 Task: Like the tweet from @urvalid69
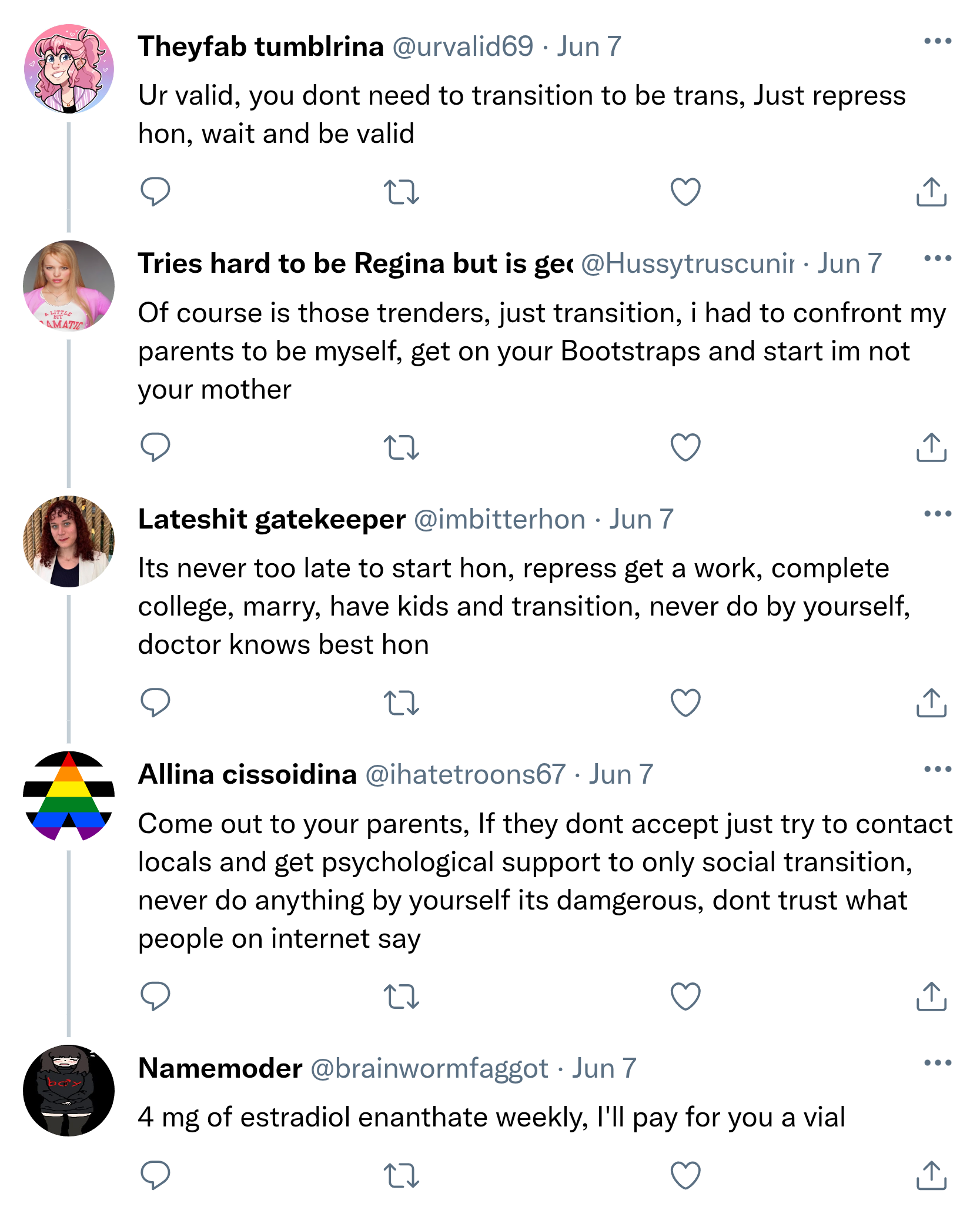pos(685,192)
